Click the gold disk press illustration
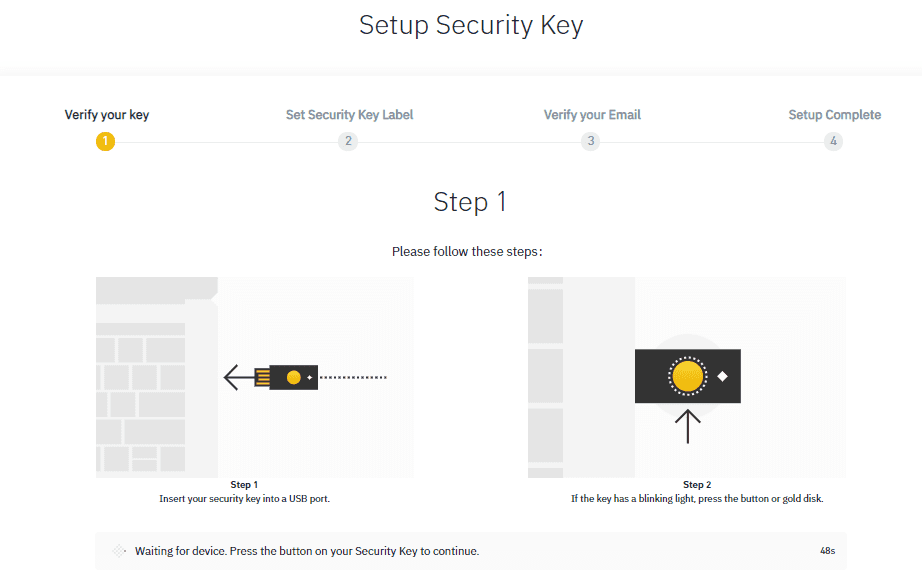This screenshot has height=582, width=922. tap(687, 377)
